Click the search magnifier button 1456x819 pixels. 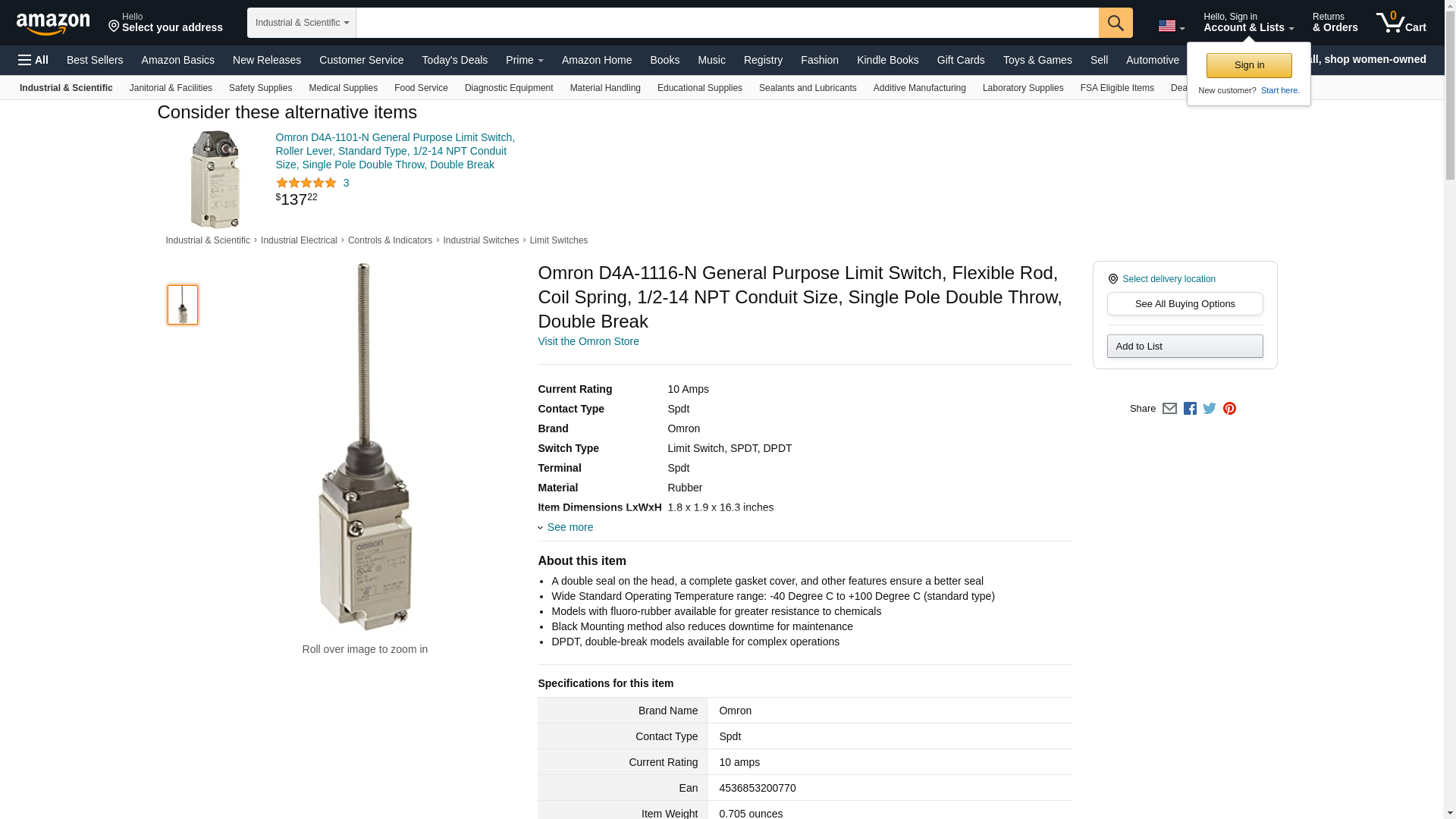point(1116,23)
